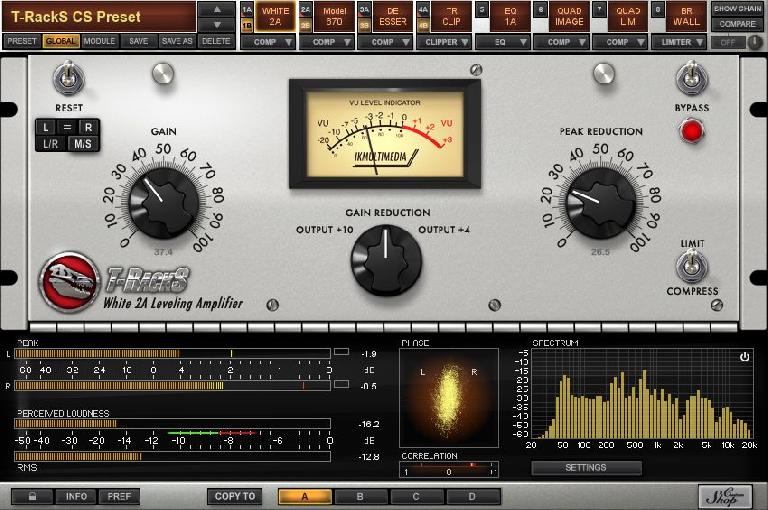The image size is (768, 510).
Task: Select the previous preset with up arrow
Action: 217,9
